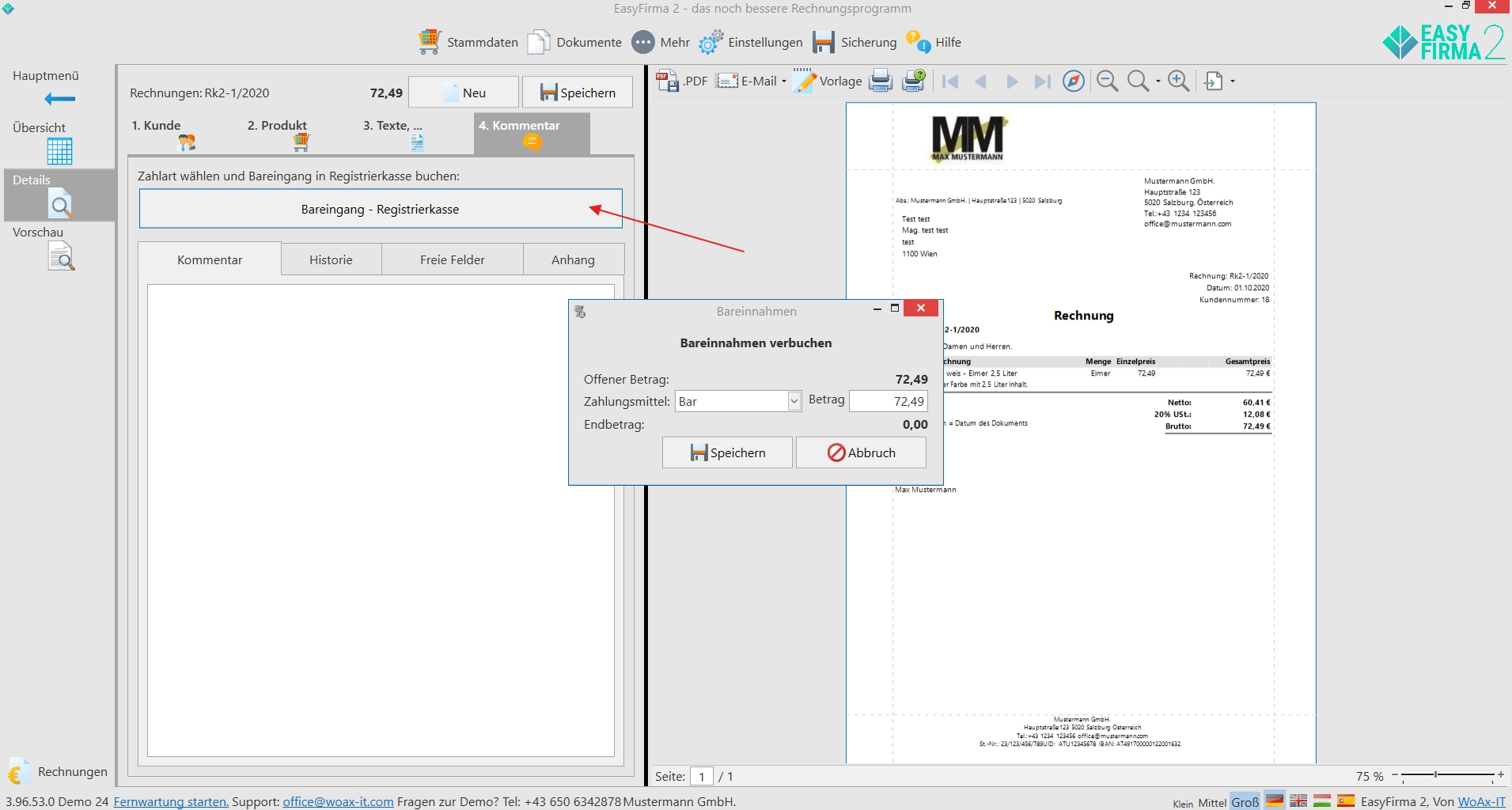Open print with options (printer with question mark)
This screenshot has width=1512, height=810.
tap(914, 81)
